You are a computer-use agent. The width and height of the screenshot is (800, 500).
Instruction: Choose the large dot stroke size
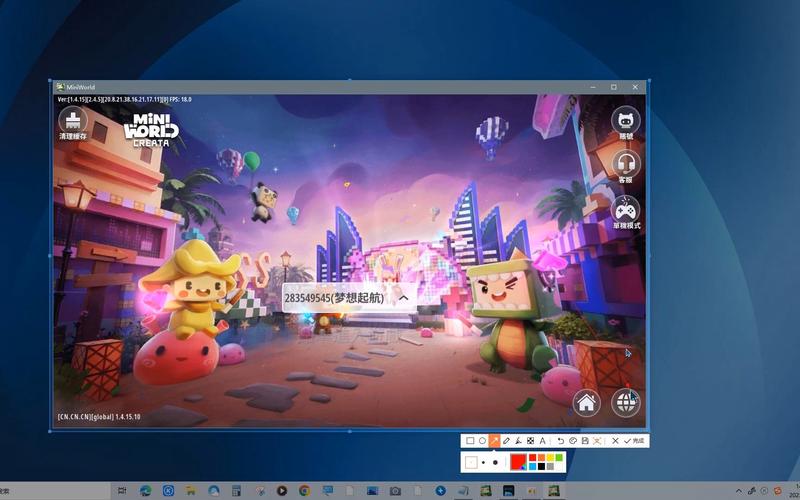tap(495, 462)
